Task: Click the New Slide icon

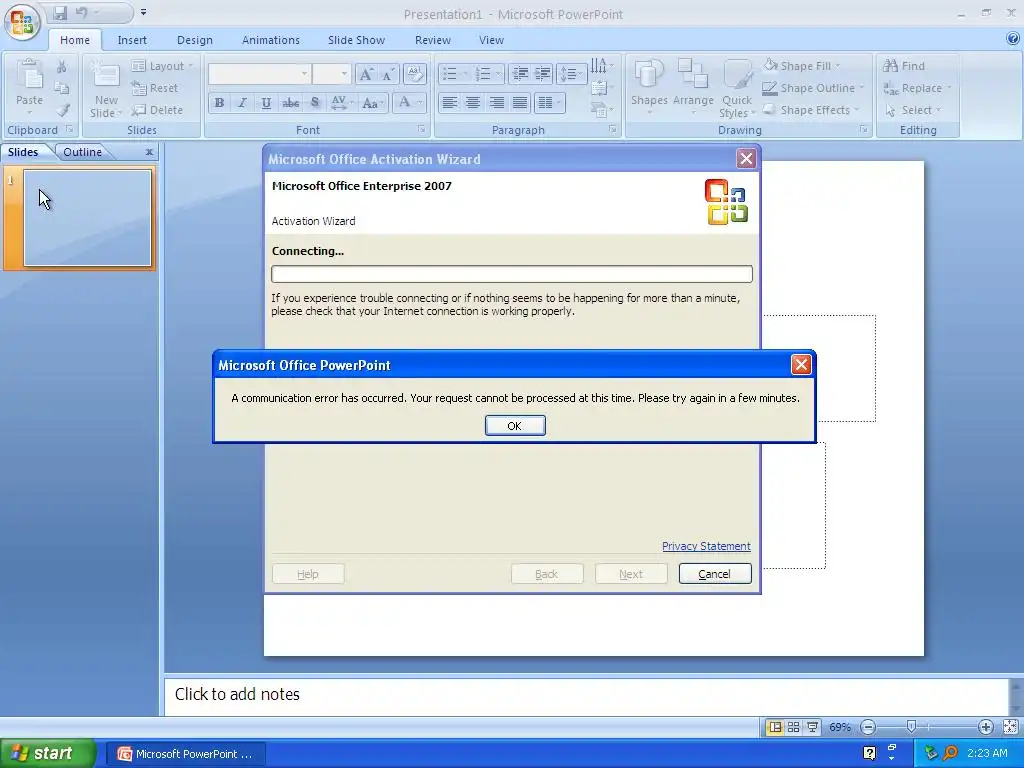Action: pyautogui.click(x=105, y=76)
